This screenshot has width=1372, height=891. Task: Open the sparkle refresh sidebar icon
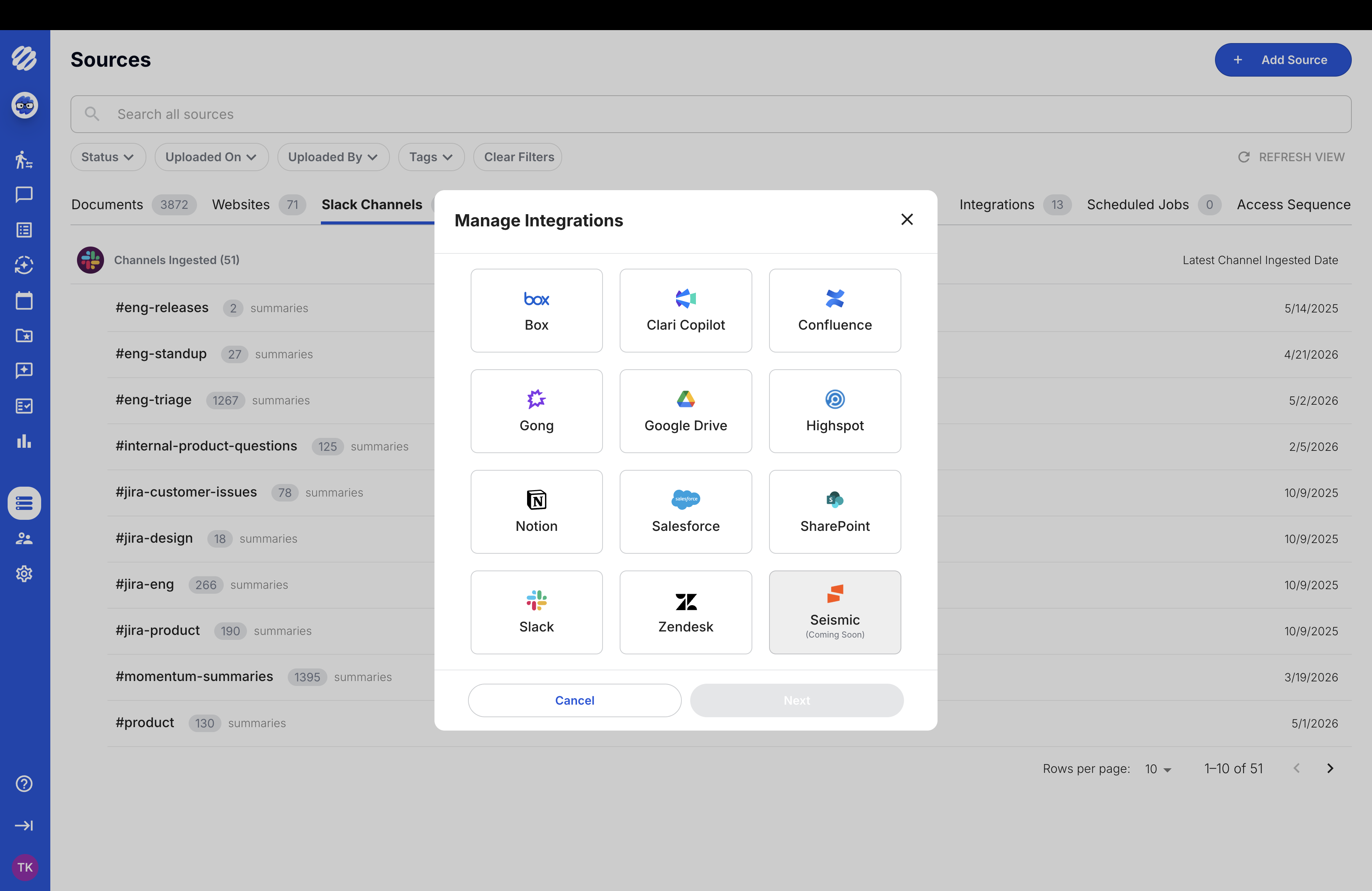(24, 265)
